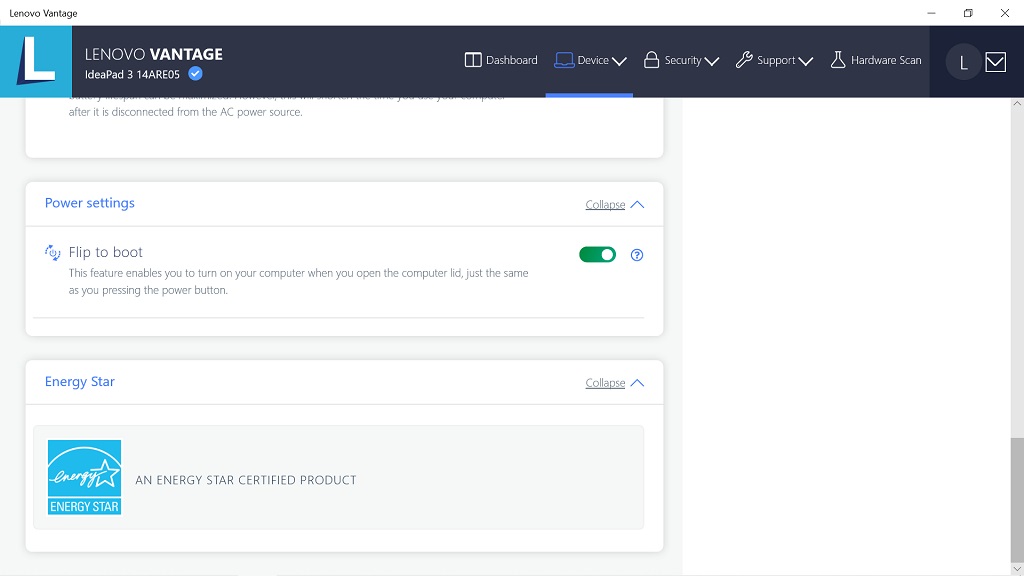Restore down the Lenovo Vantage window
This screenshot has height=576, width=1024.
coord(968,13)
